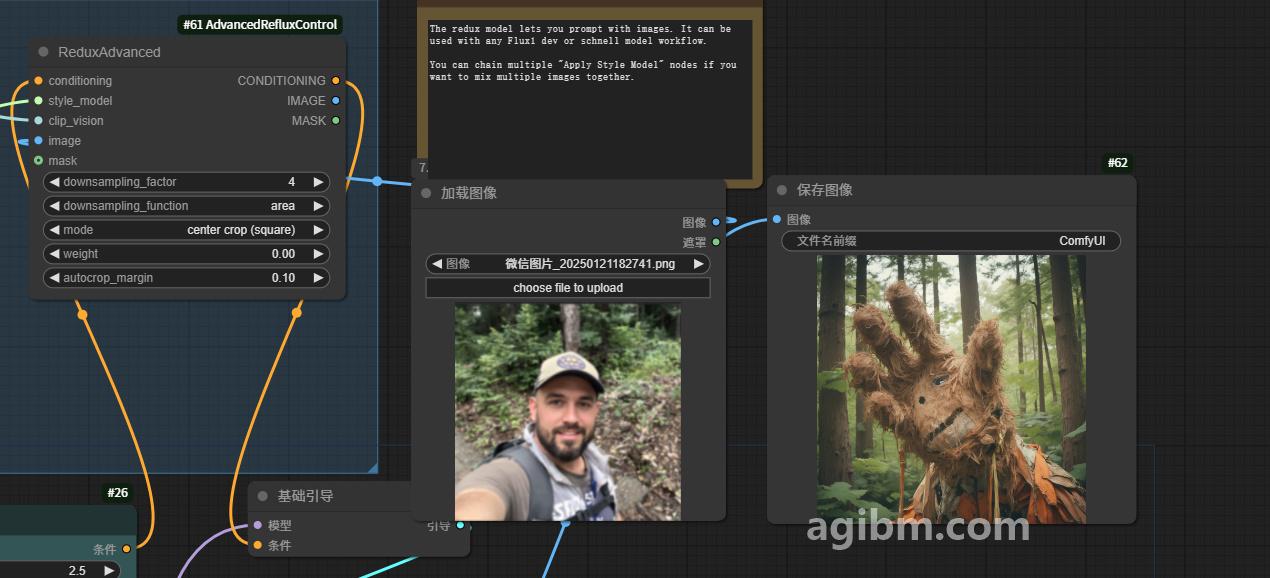Viewport: 1270px width, 578px height.
Task: Click the 2.5 value field
Action: [x=77, y=570]
